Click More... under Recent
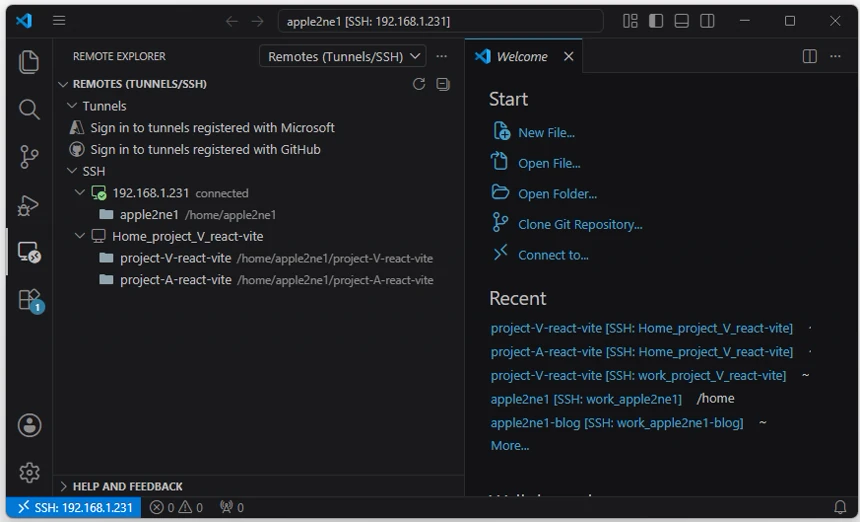This screenshot has height=522, width=860. click(x=510, y=446)
